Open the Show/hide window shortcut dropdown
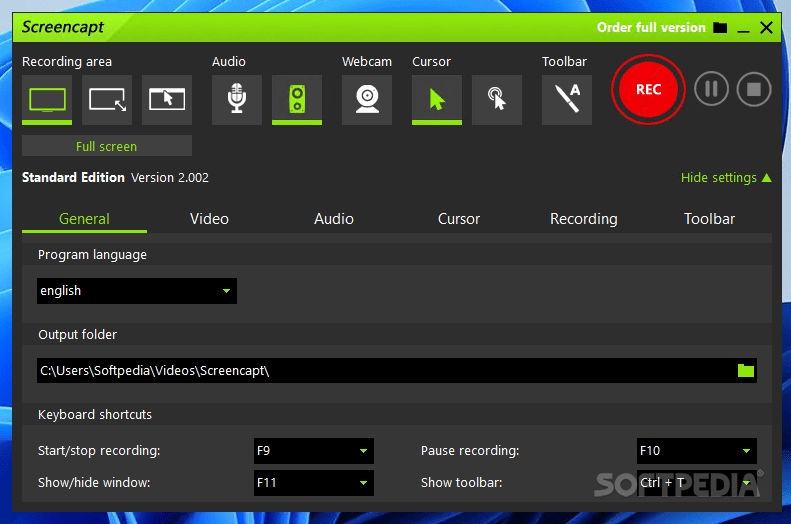 (x=314, y=483)
